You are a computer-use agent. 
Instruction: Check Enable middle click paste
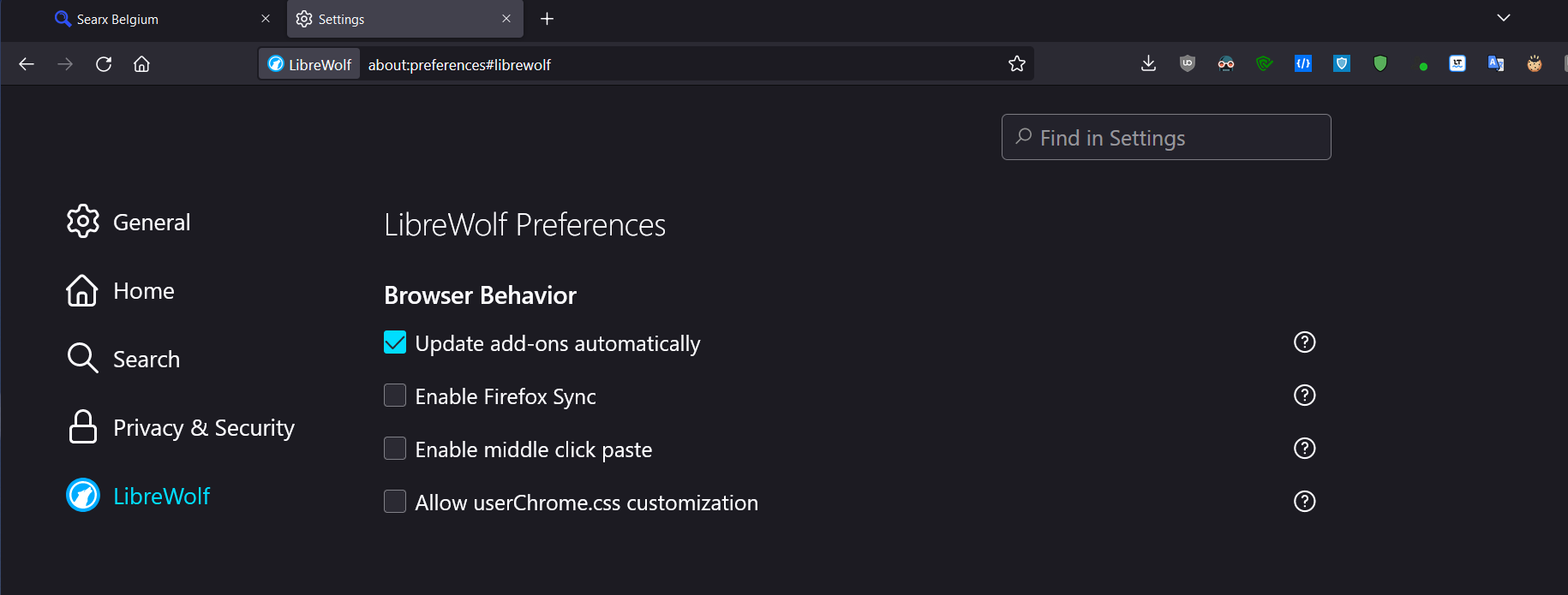point(395,449)
